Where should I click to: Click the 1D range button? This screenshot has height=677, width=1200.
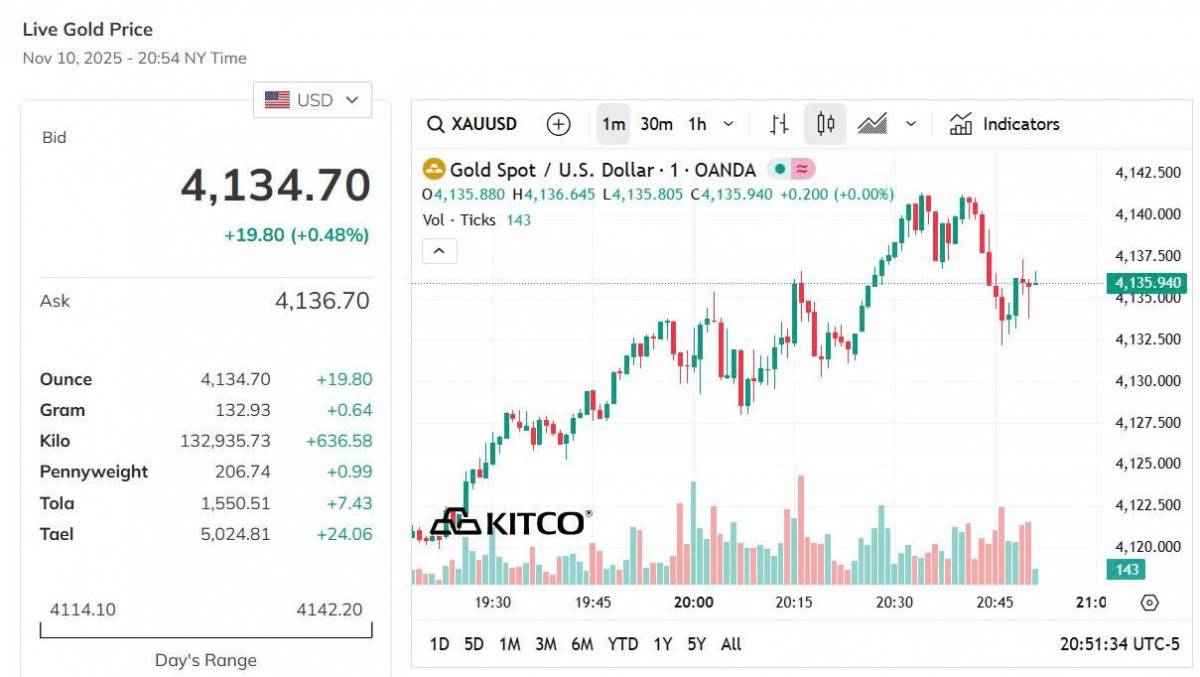pos(440,644)
